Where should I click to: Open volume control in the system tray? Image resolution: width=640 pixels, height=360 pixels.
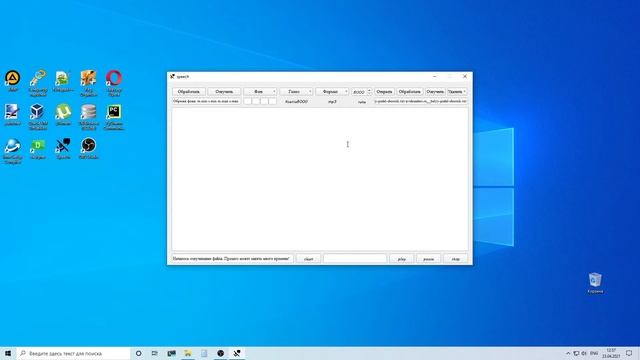click(x=584, y=353)
